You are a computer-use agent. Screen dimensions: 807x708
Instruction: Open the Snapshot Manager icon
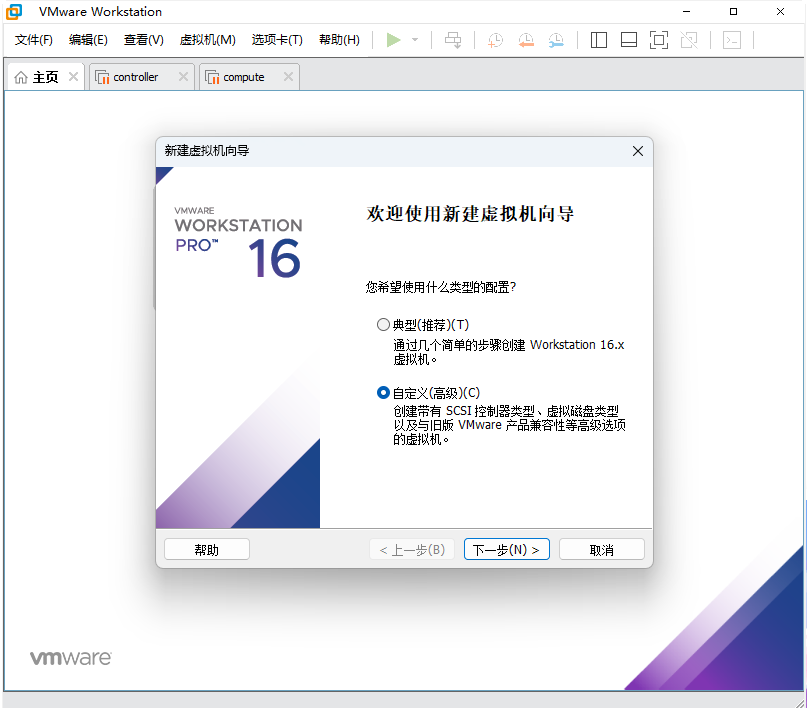pos(556,40)
